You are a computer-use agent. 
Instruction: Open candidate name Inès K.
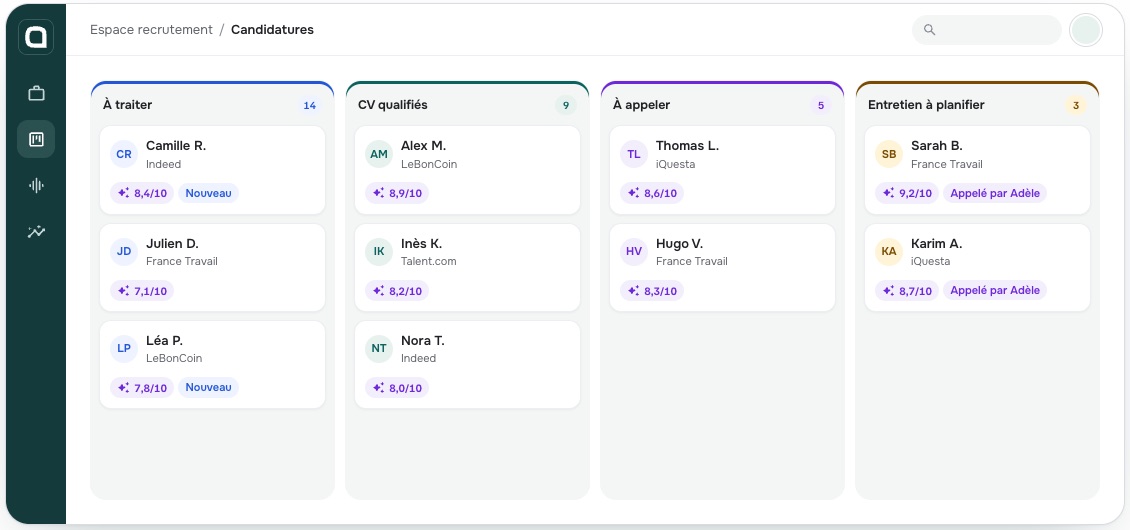[422, 244]
